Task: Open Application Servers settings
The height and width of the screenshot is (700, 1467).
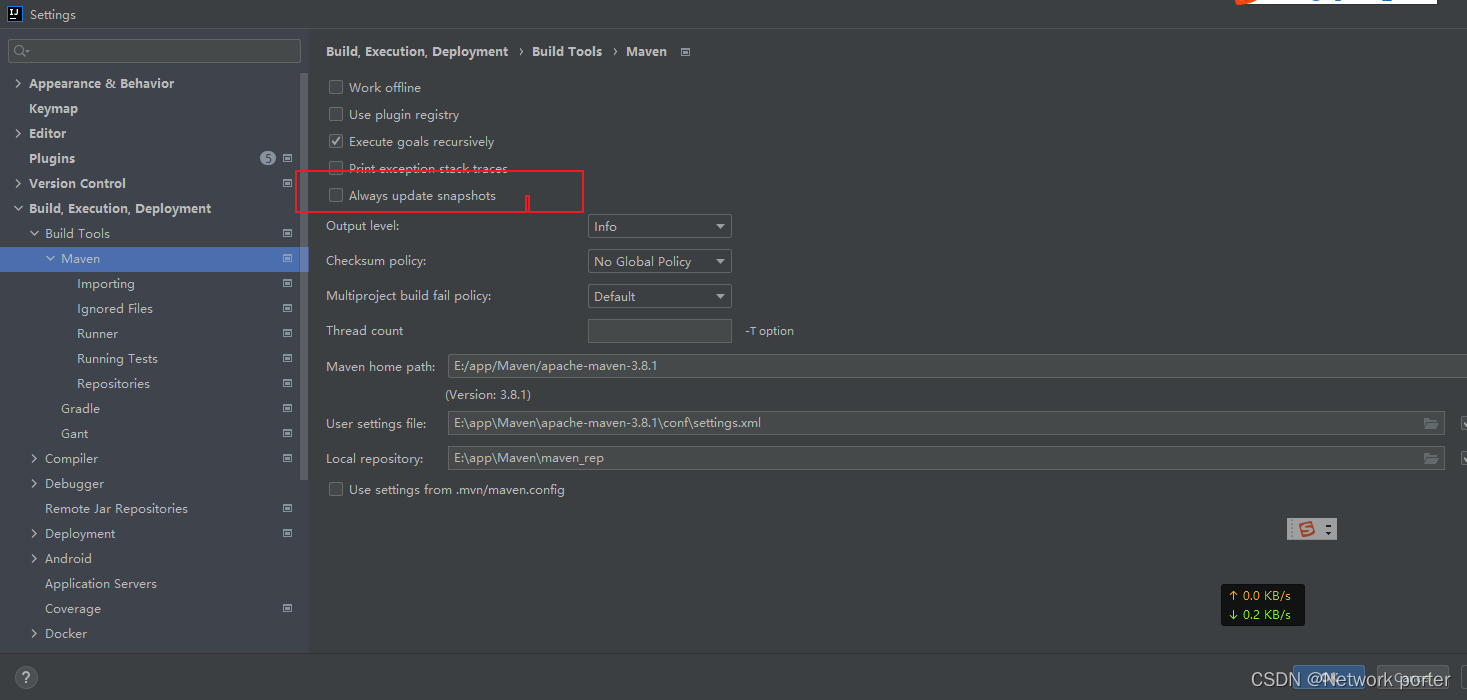Action: coord(100,584)
